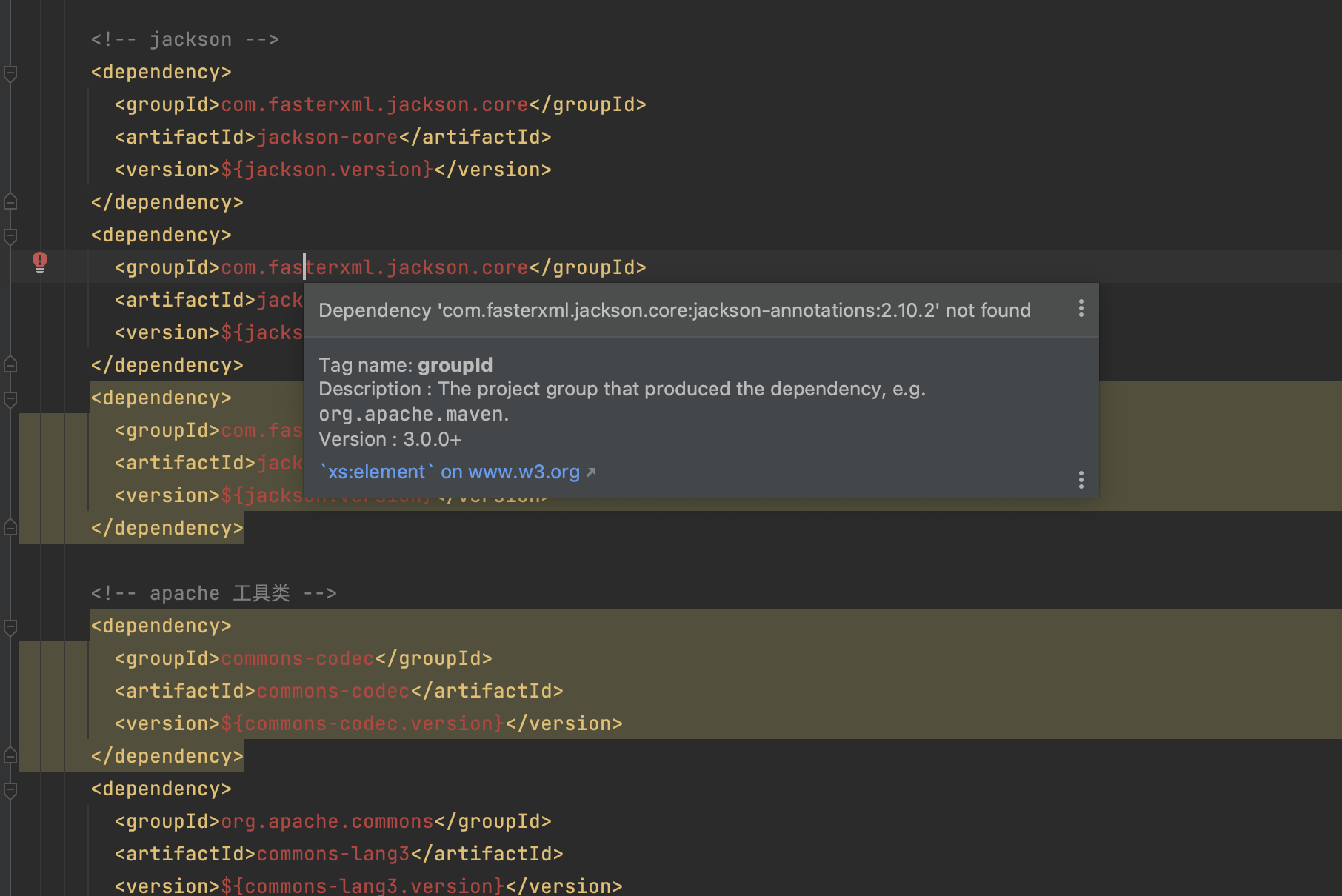Collapse the highlighted third jackson dependency block
The width and height of the screenshot is (1342, 896).
point(10,398)
